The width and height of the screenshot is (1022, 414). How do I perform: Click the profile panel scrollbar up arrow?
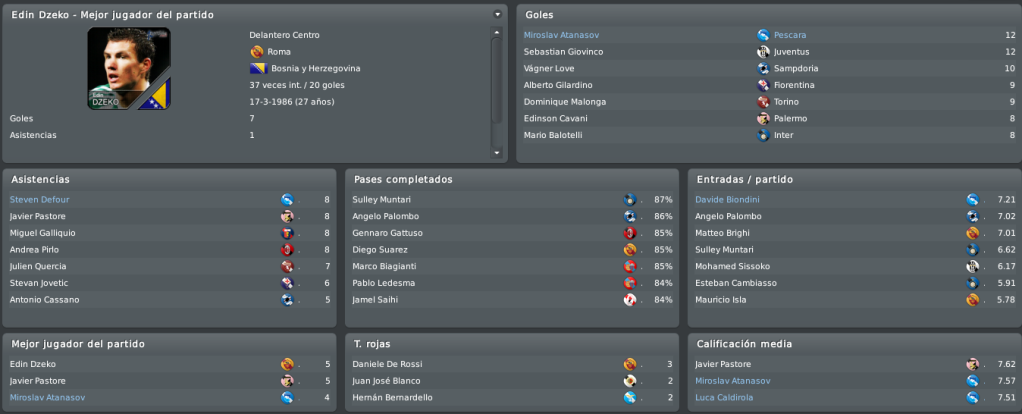[x=497, y=32]
